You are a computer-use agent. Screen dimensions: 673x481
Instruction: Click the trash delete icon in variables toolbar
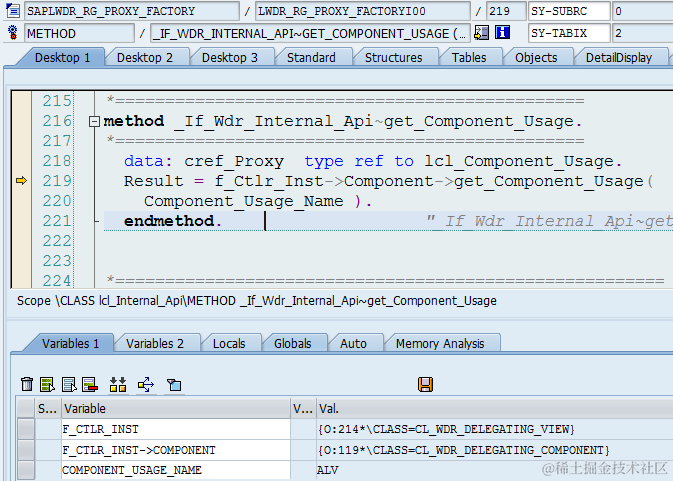[27, 384]
